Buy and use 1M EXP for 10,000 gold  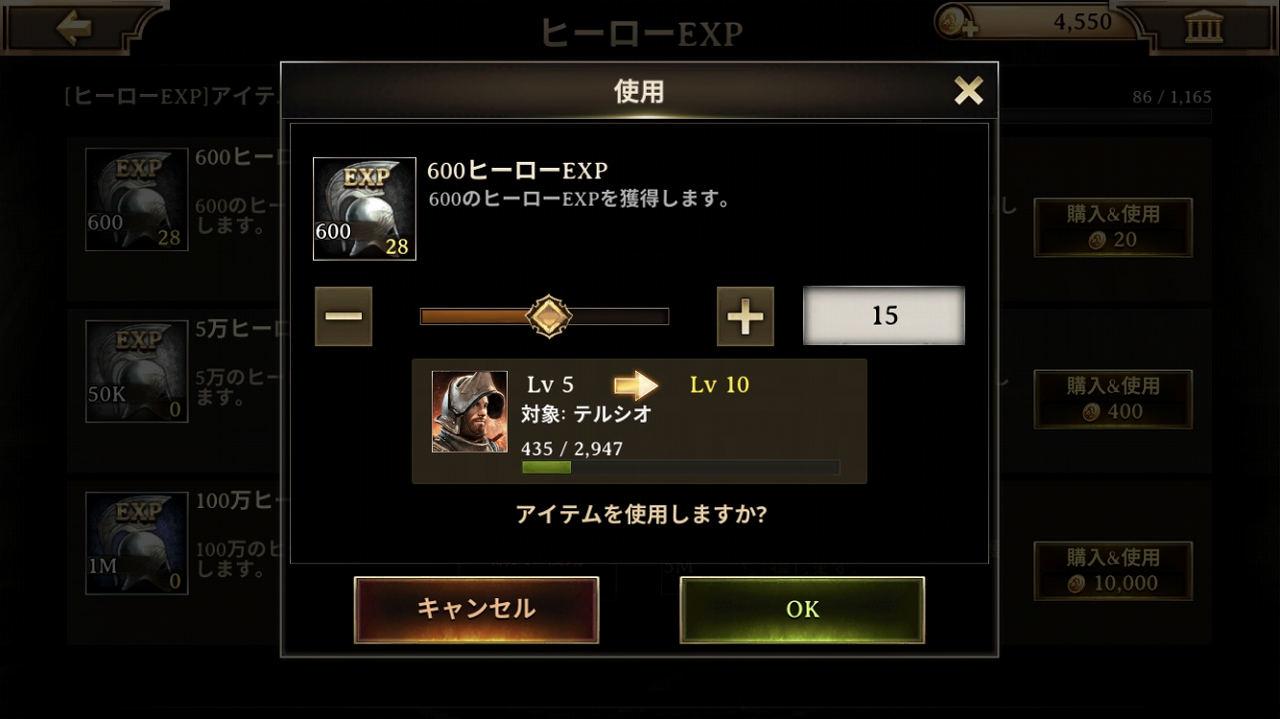pyautogui.click(x=1113, y=571)
